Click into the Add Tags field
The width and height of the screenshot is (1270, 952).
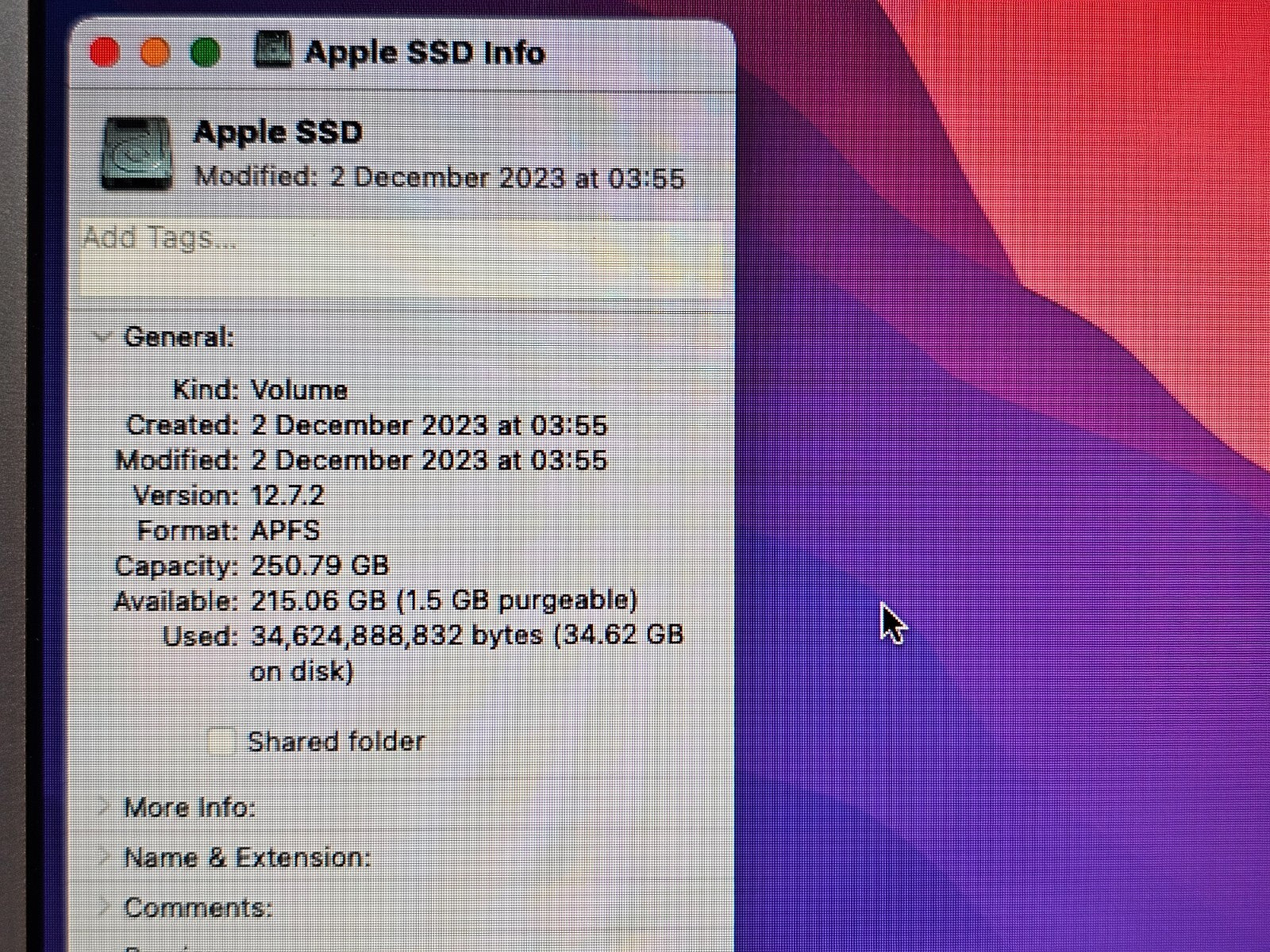click(397, 255)
